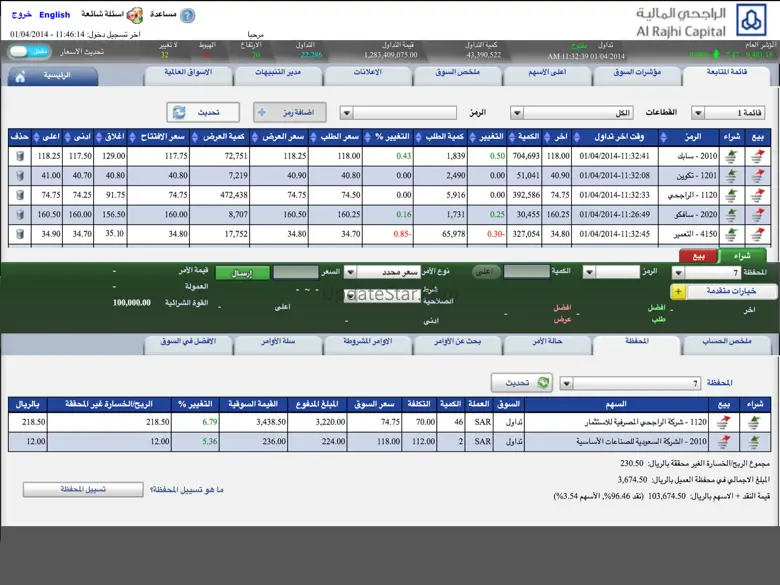Click the الكمية quantity input field

click(x=526, y=272)
